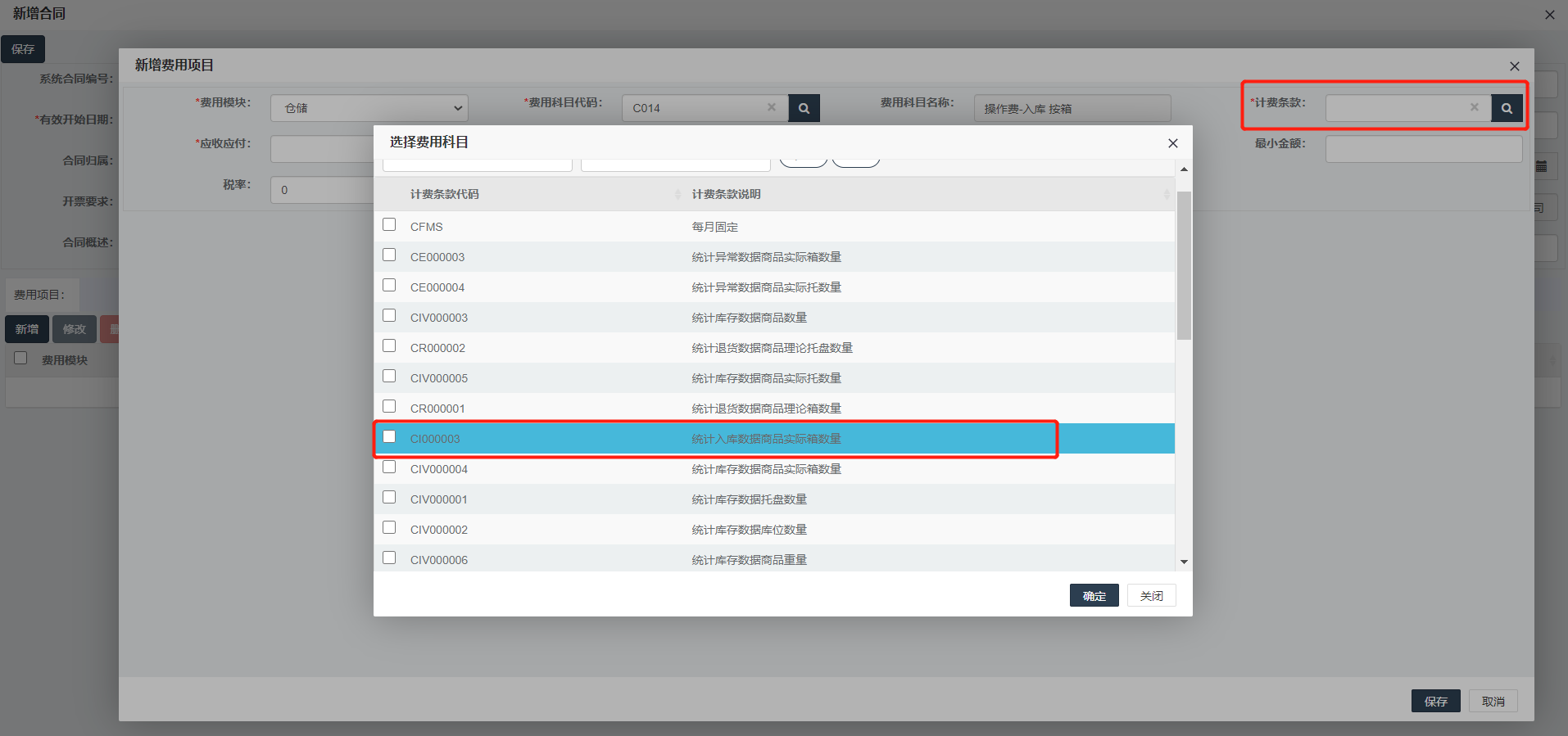Click the 费用科目代码 field containing C014

(705, 108)
